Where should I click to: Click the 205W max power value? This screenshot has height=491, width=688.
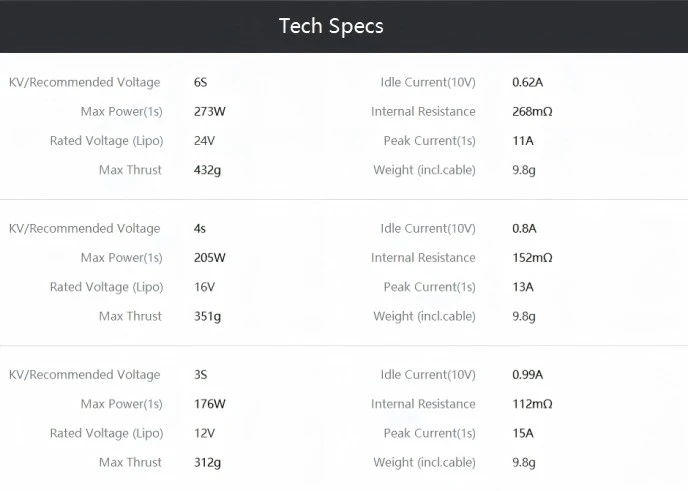tap(210, 257)
